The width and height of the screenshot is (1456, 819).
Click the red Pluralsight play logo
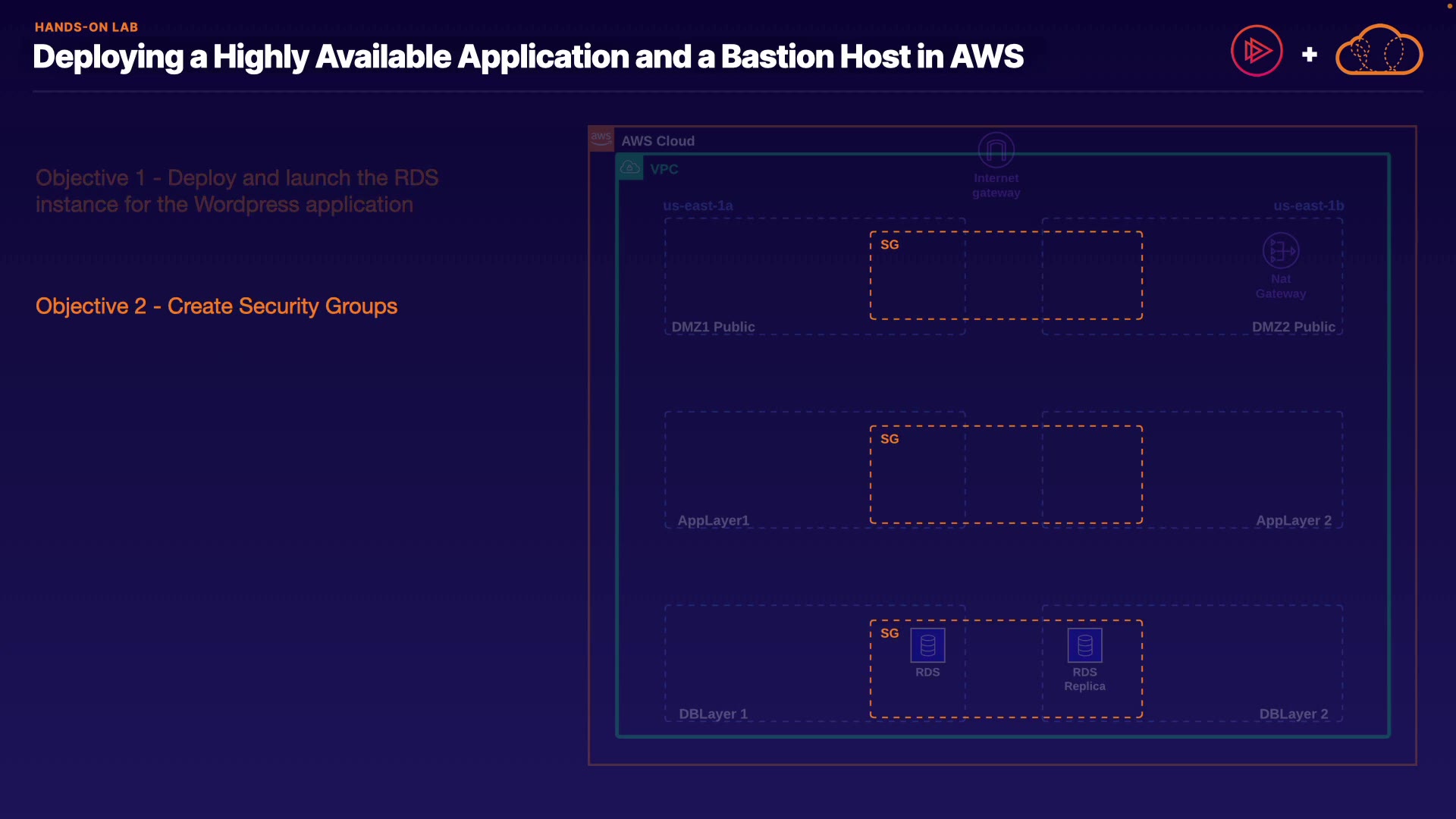[x=1257, y=52]
